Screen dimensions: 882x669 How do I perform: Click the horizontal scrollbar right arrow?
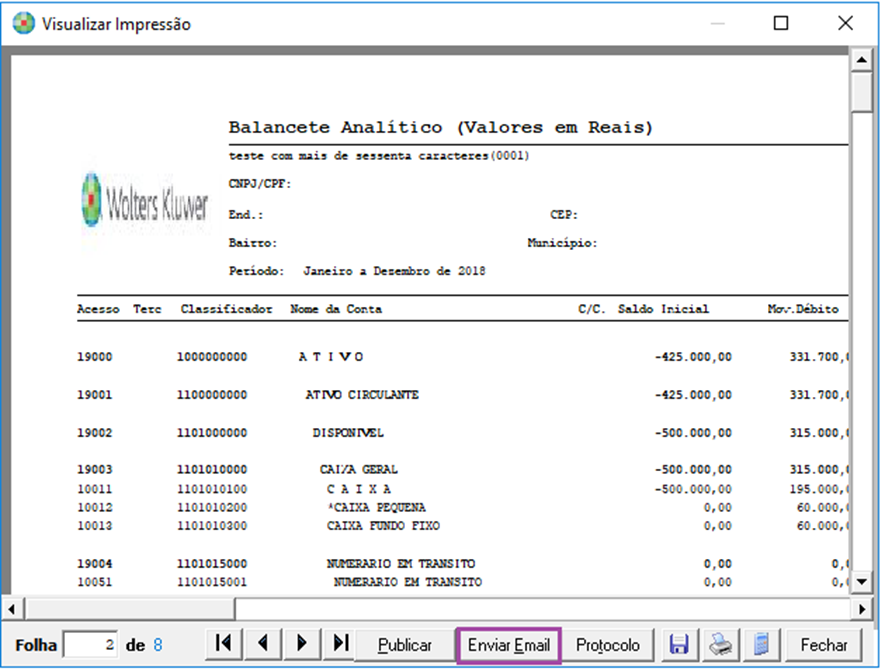(x=861, y=609)
